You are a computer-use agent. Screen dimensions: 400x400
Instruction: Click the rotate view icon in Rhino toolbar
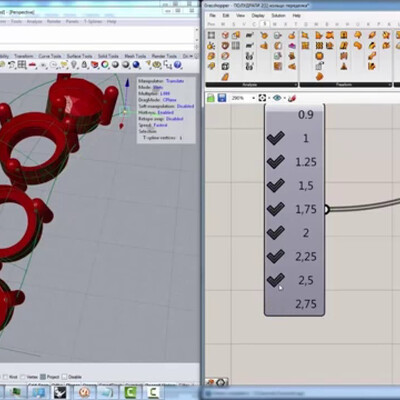point(12,65)
